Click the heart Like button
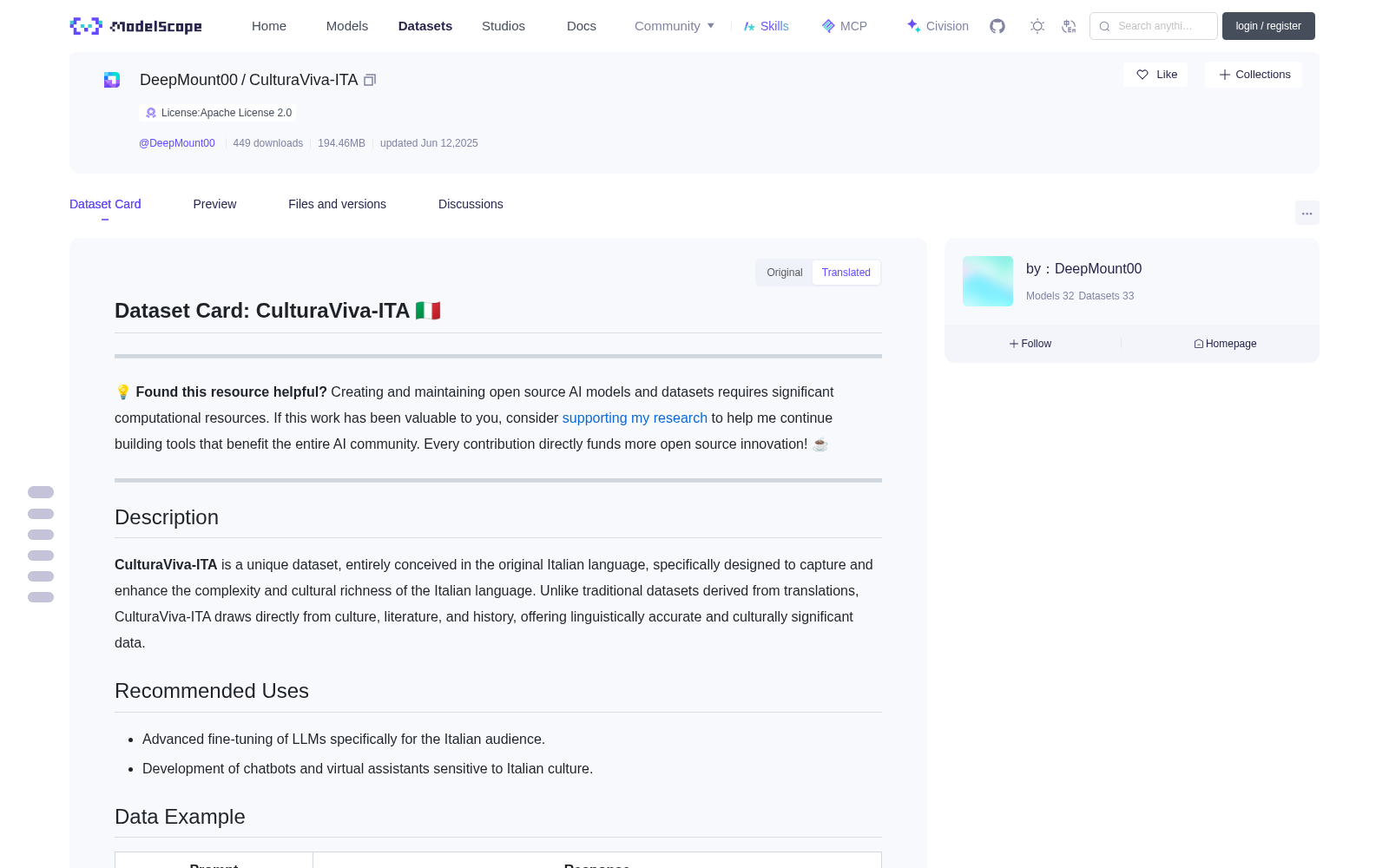The image size is (1389, 868). pyautogui.click(x=1155, y=75)
